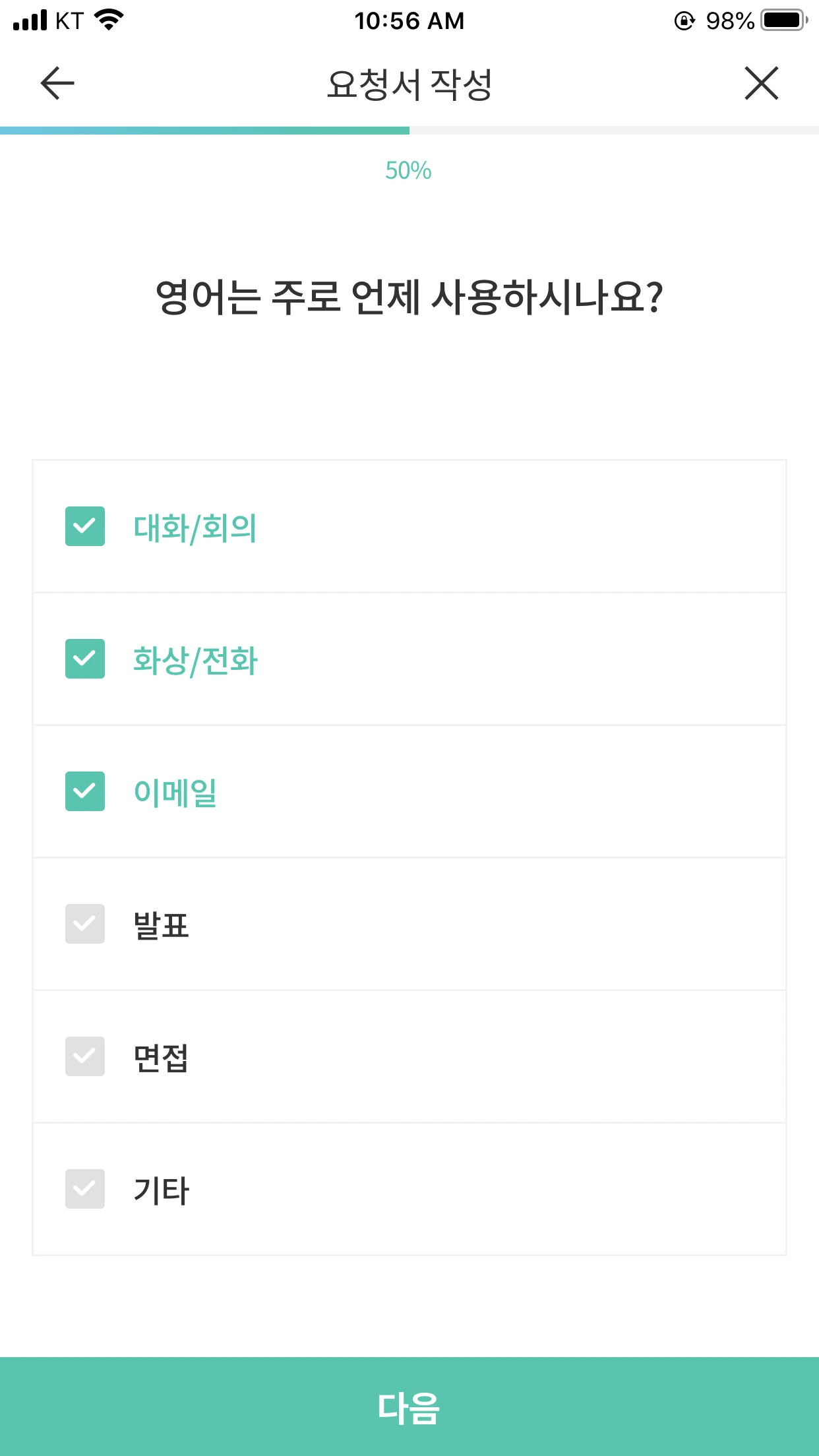Viewport: 819px width, 1456px height.
Task: Uncheck the 대화/회의 checkbox
Action: [x=85, y=526]
